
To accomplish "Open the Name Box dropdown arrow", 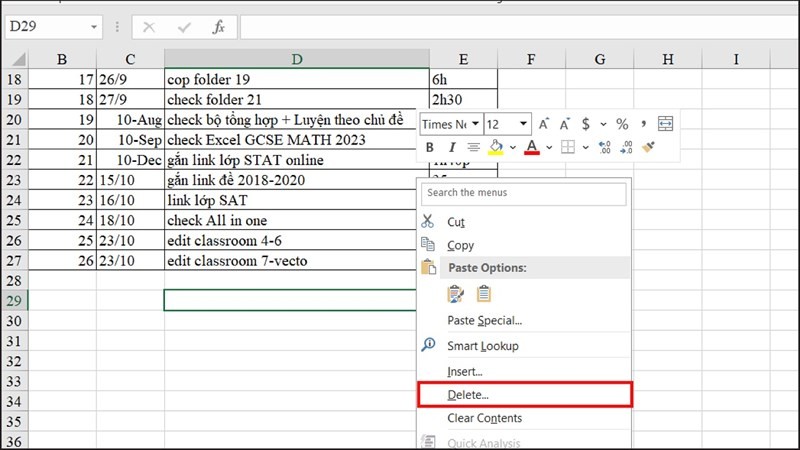I will click(94, 27).
